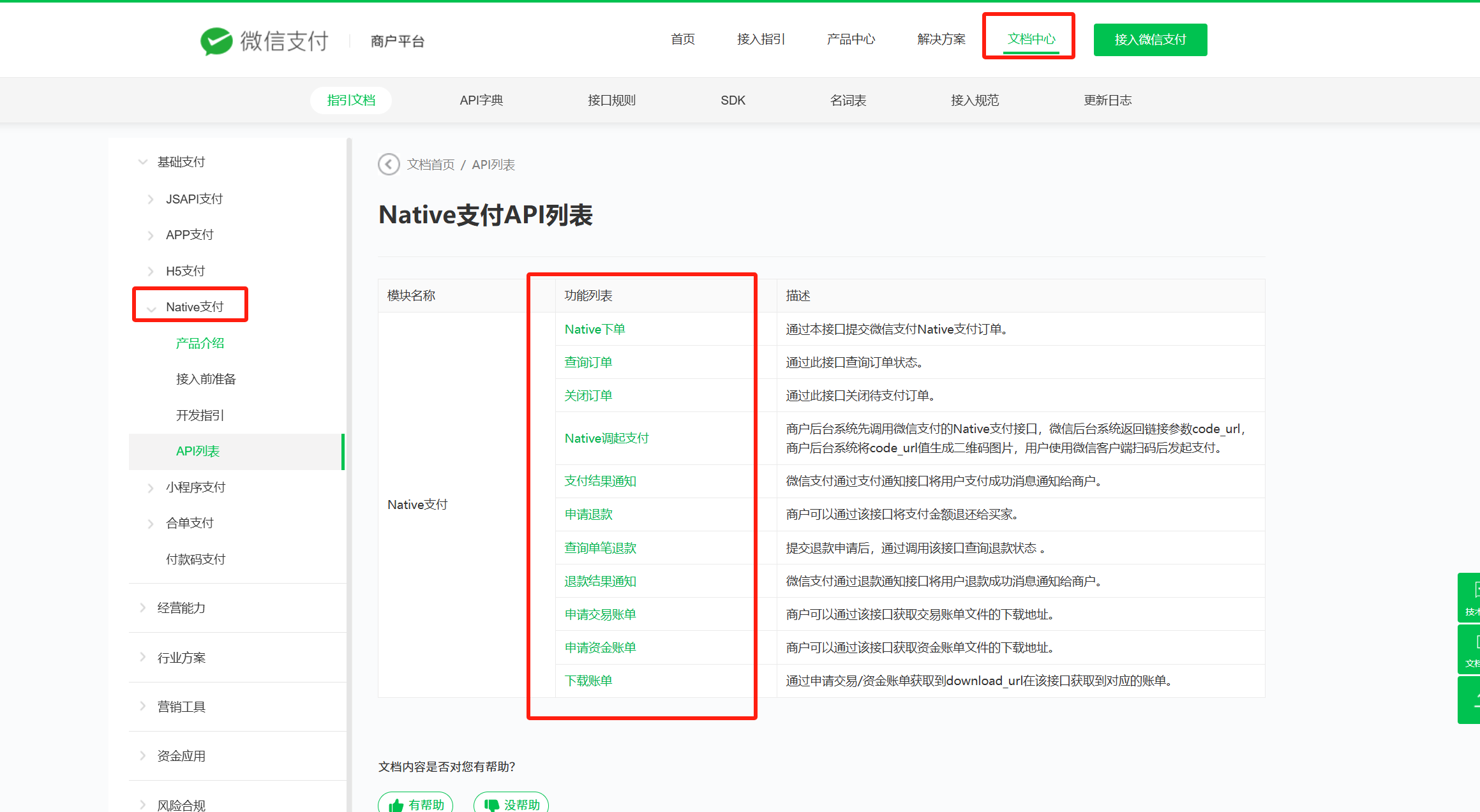Collapse the 基础支付 section chevron
The image size is (1480, 812).
coord(143,162)
